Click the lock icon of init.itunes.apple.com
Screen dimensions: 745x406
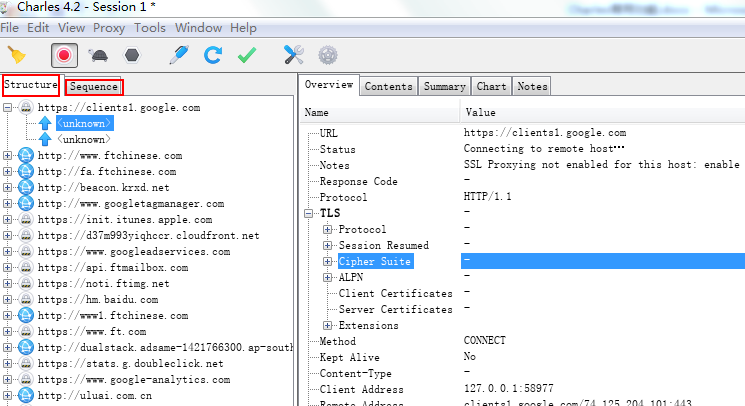[x=26, y=219]
